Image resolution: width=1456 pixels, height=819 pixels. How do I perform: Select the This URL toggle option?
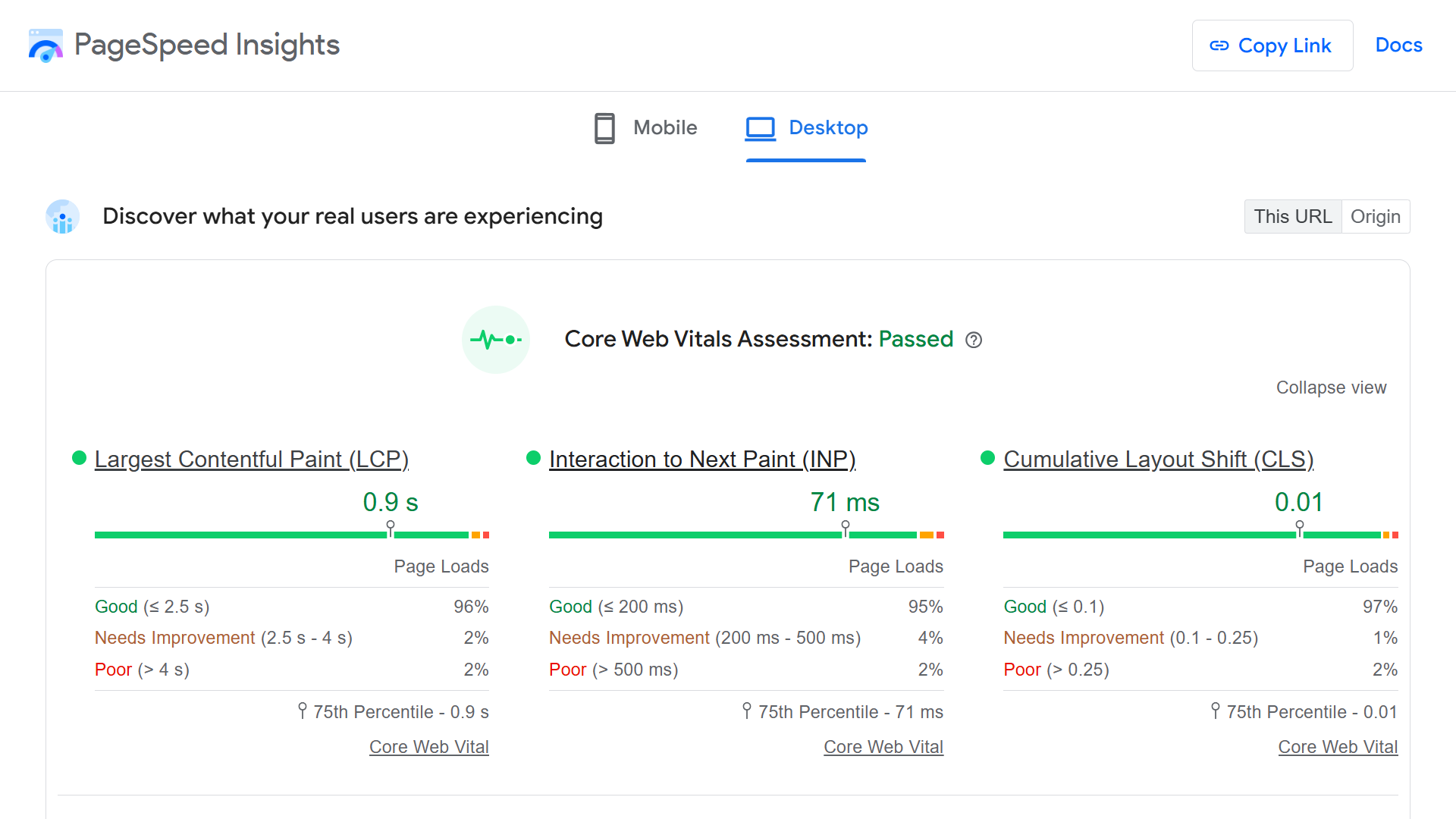pyautogui.click(x=1293, y=217)
